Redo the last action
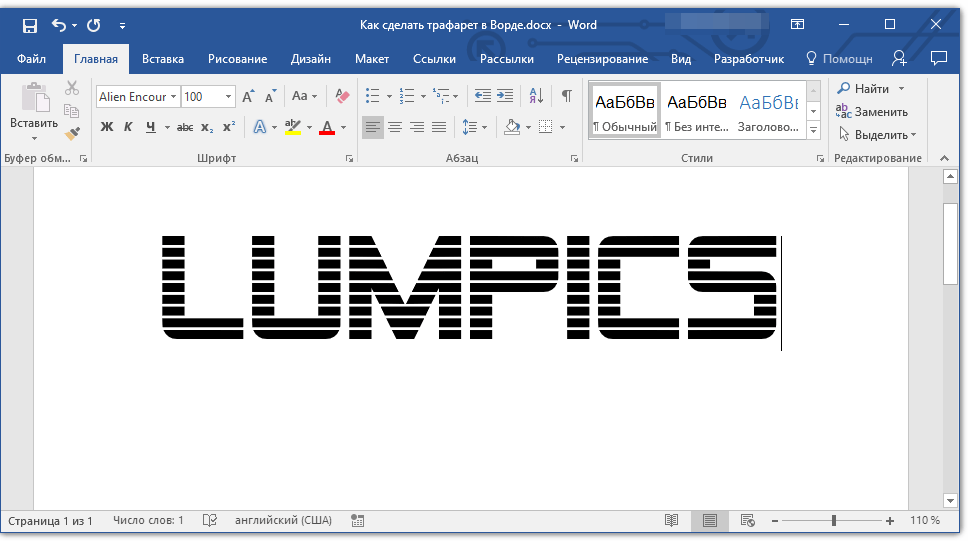This screenshot has width=968, height=541. pyautogui.click(x=94, y=25)
